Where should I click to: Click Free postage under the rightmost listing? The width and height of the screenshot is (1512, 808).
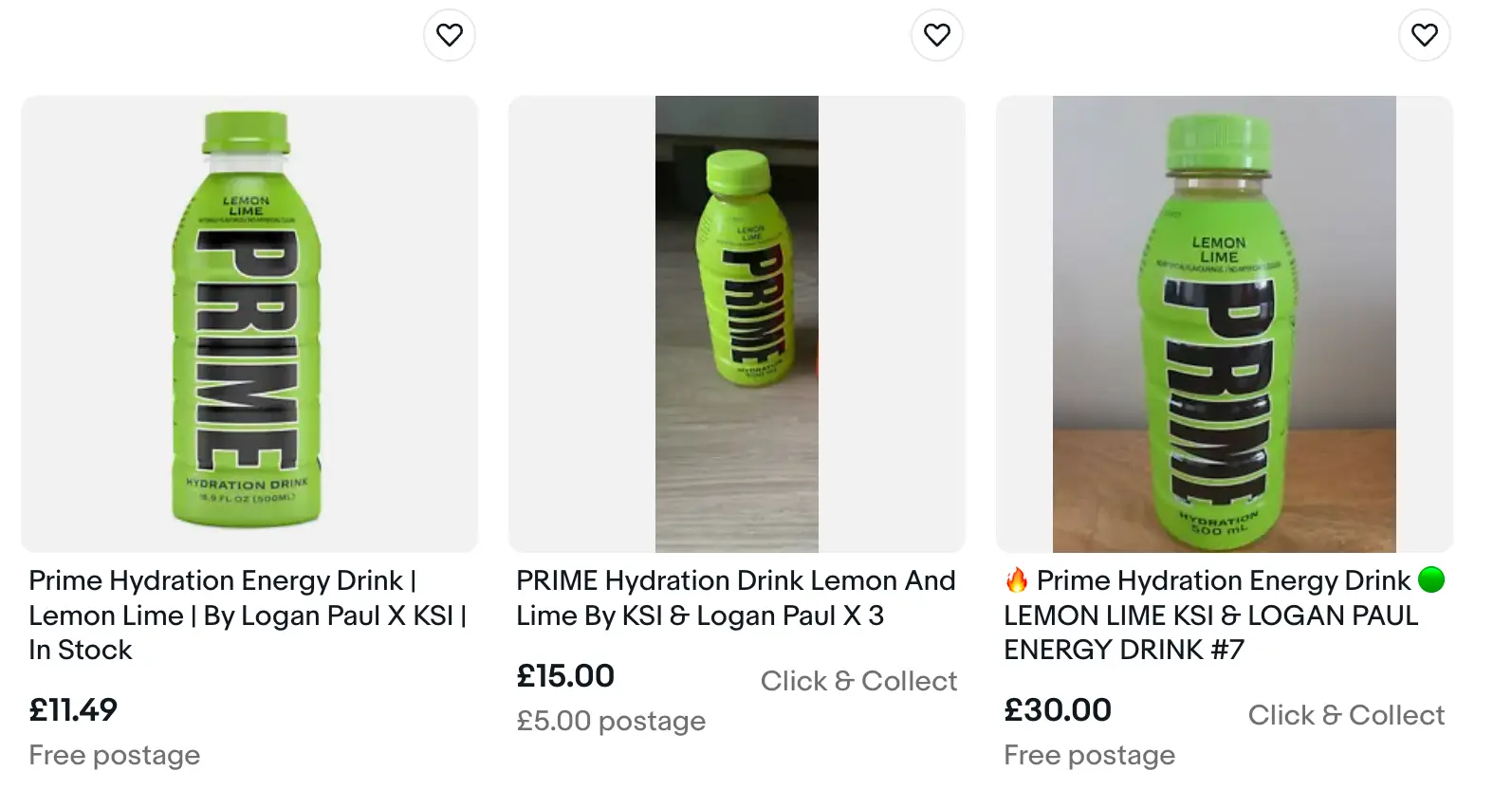click(x=1088, y=755)
